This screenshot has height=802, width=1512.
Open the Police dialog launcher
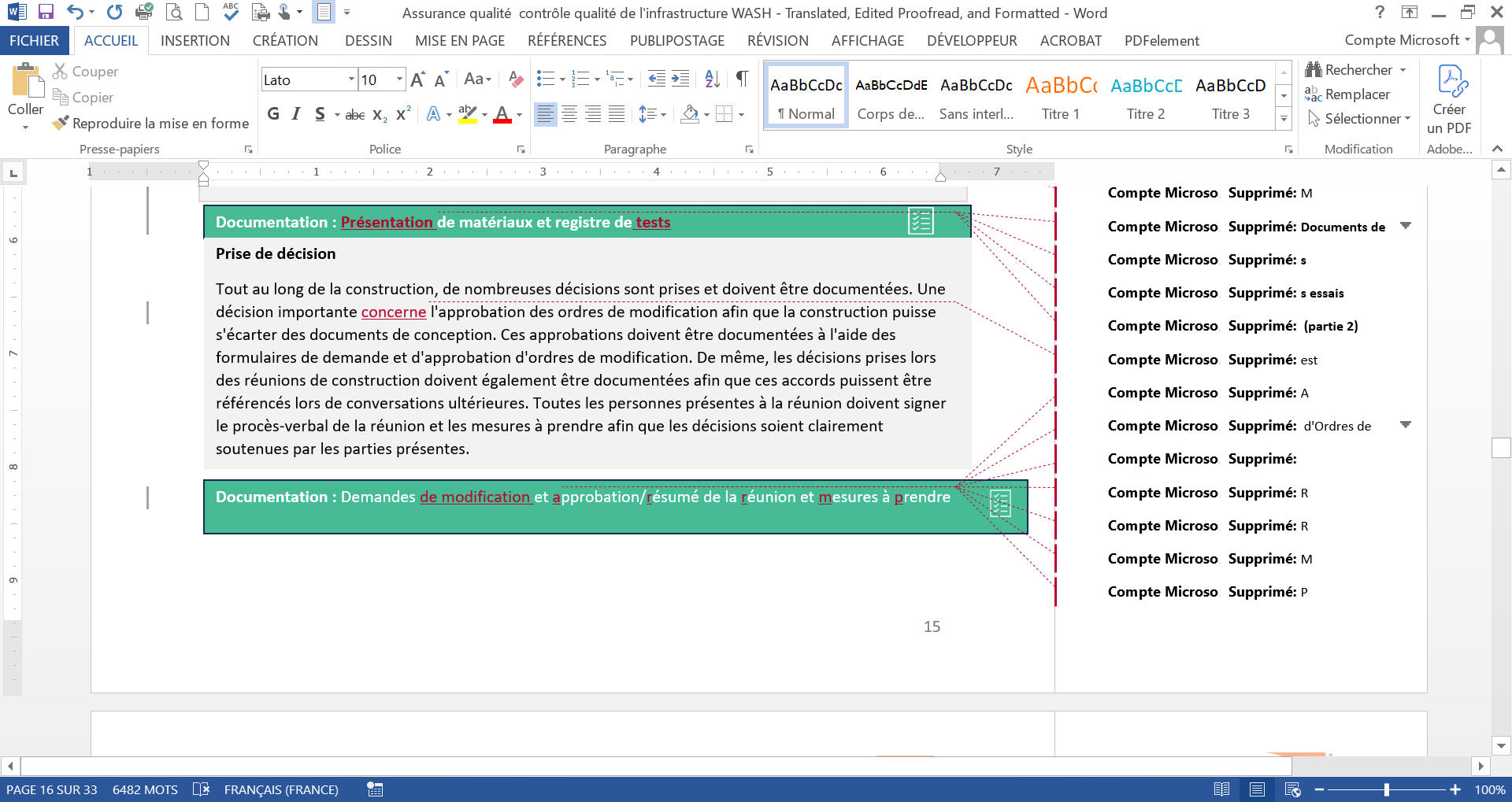tap(521, 149)
